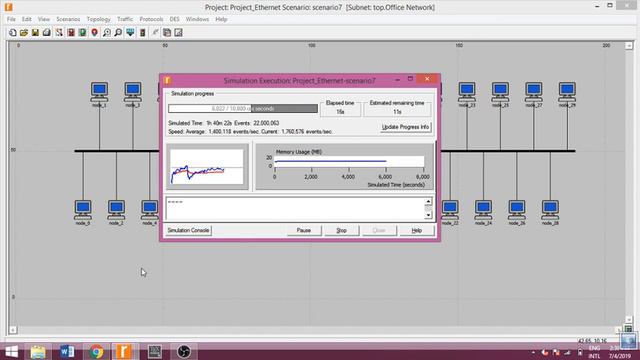Open the Simulation Console button
Image resolution: width=640 pixels, height=360 pixels.
(x=188, y=230)
